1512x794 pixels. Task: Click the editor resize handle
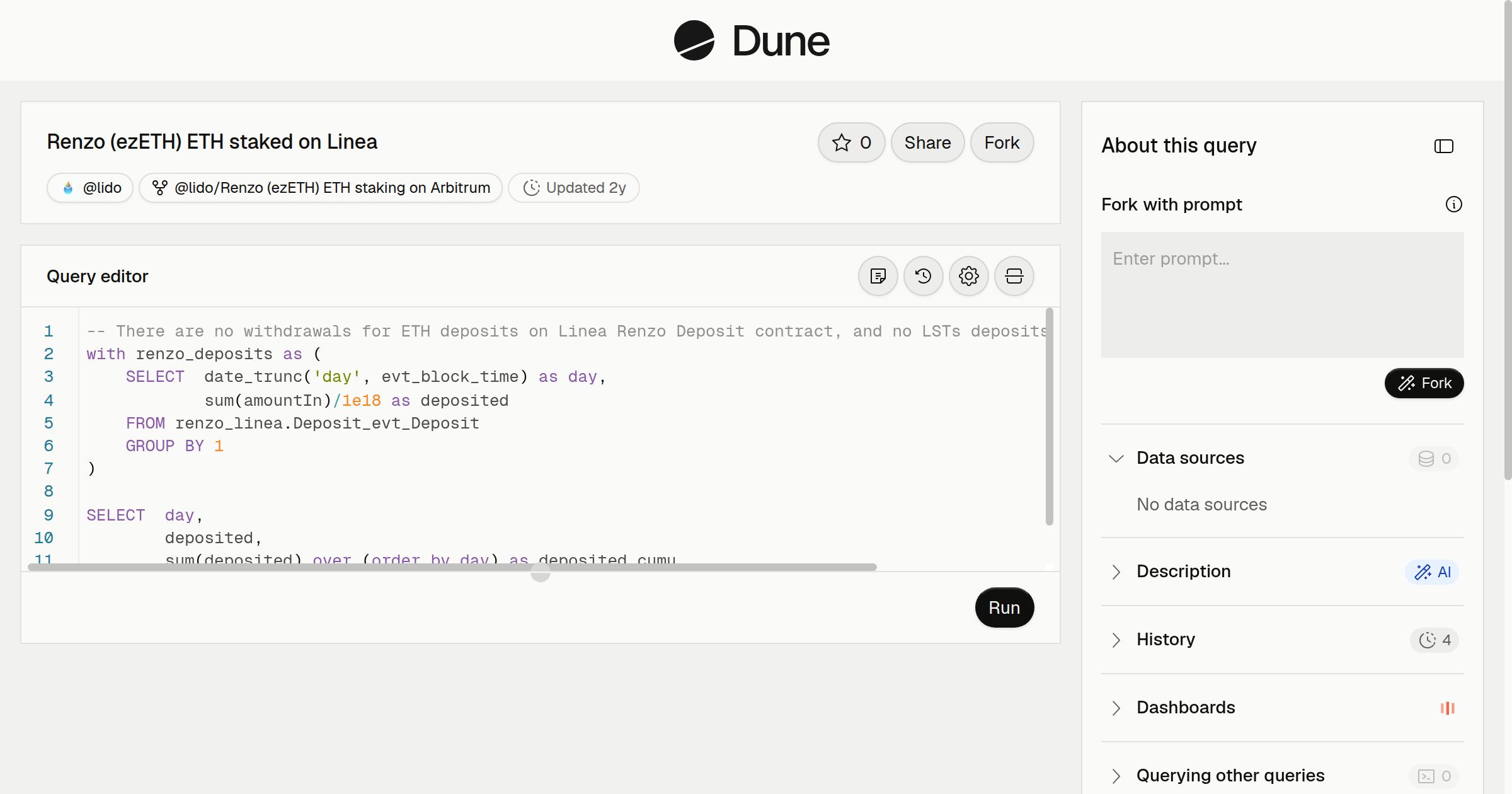(540, 572)
